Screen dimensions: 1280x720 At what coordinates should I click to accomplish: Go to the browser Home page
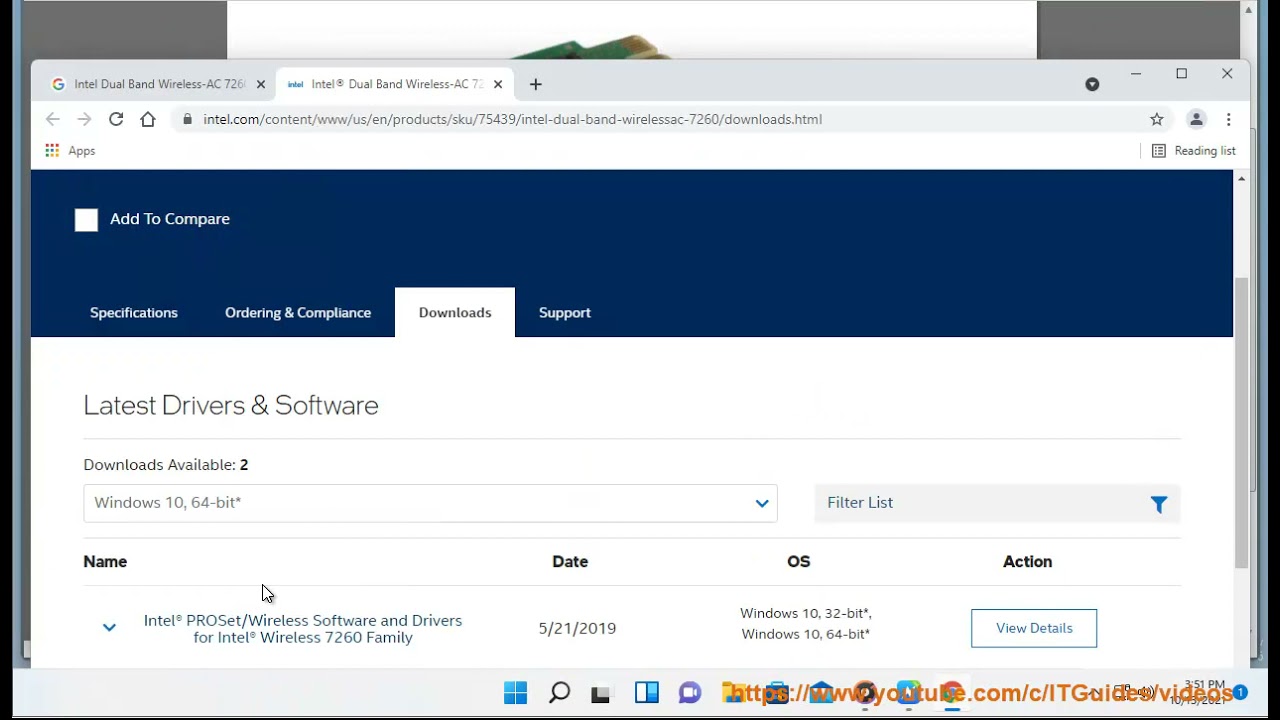coord(148,119)
